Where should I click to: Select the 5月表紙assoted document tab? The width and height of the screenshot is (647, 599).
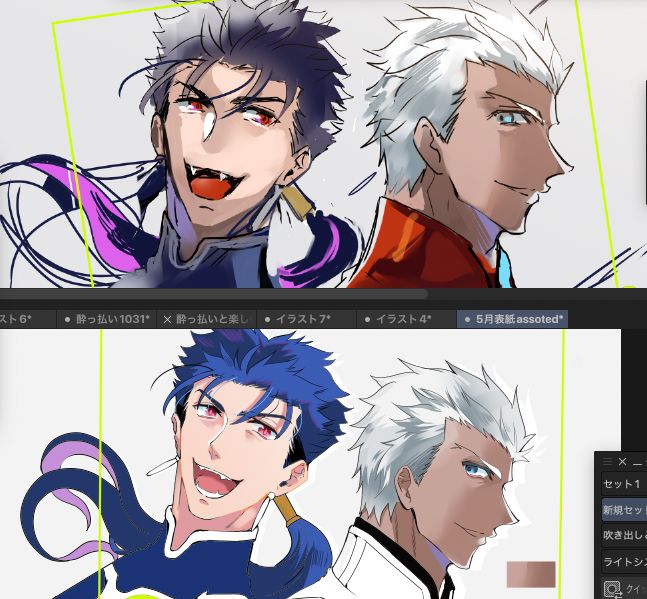pyautogui.click(x=512, y=319)
